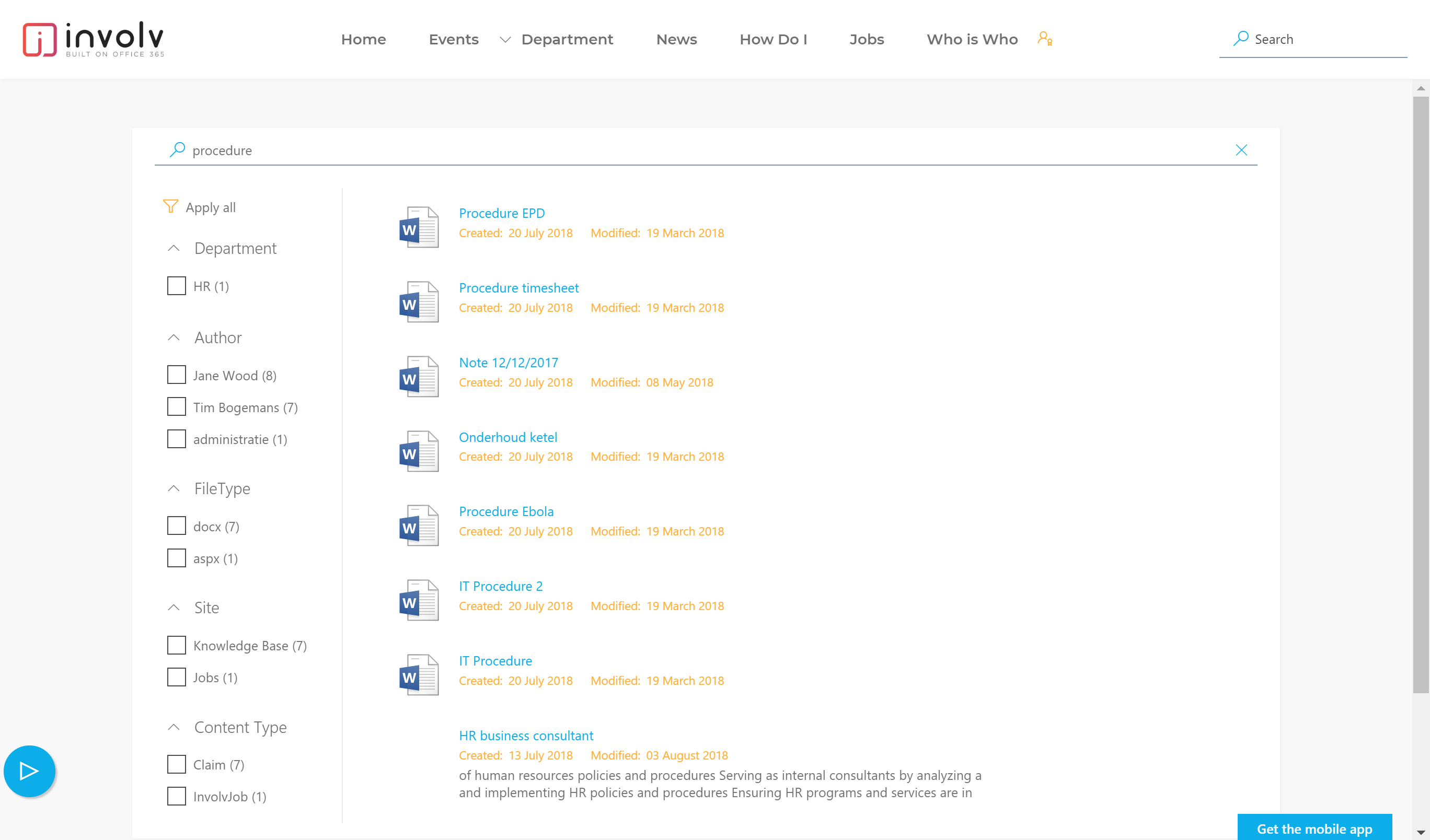This screenshot has height=840, width=1430.
Task: Expand the Department menu chevron in navigation
Action: (505, 39)
